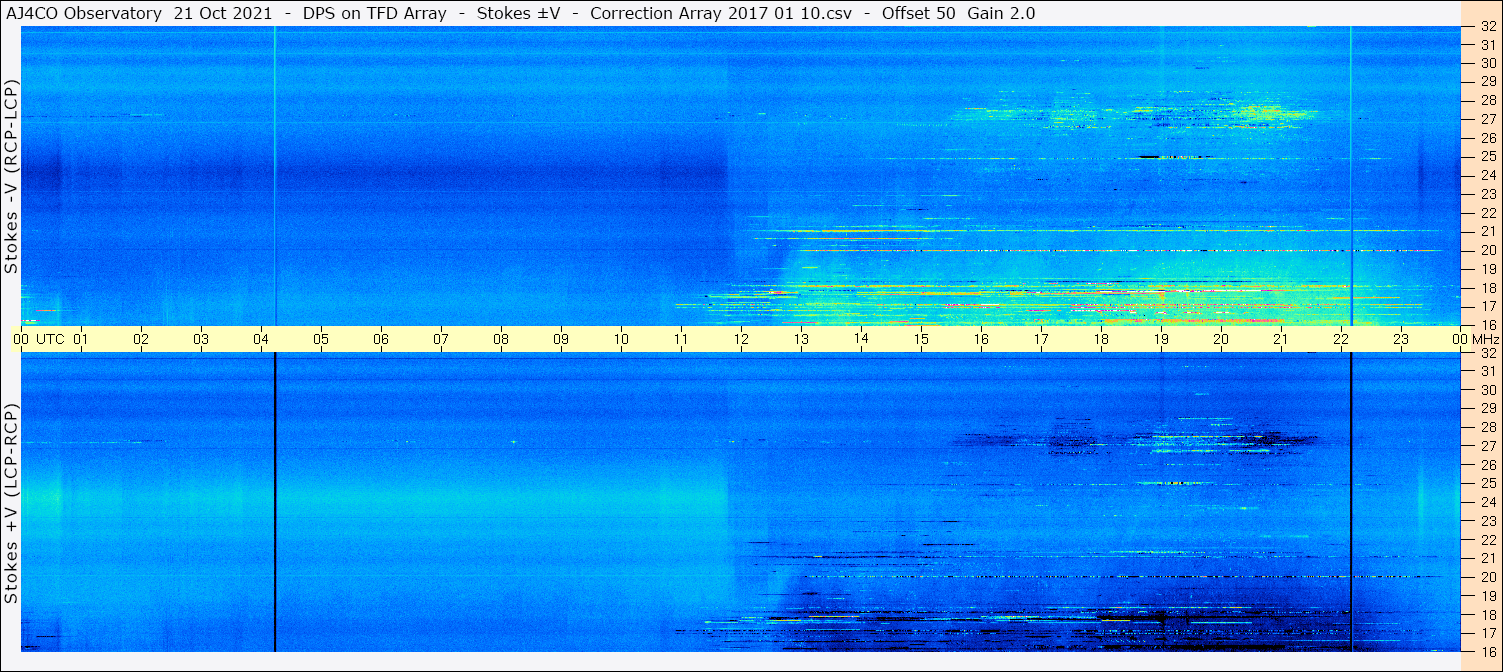Click the '00 UTC' start time label
This screenshot has height=672, width=1503.
[x=39, y=340]
